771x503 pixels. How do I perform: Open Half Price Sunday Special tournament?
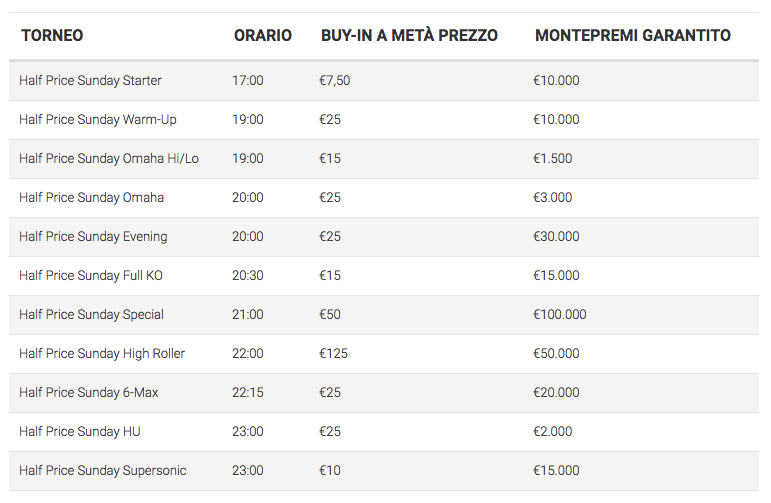pyautogui.click(x=91, y=314)
